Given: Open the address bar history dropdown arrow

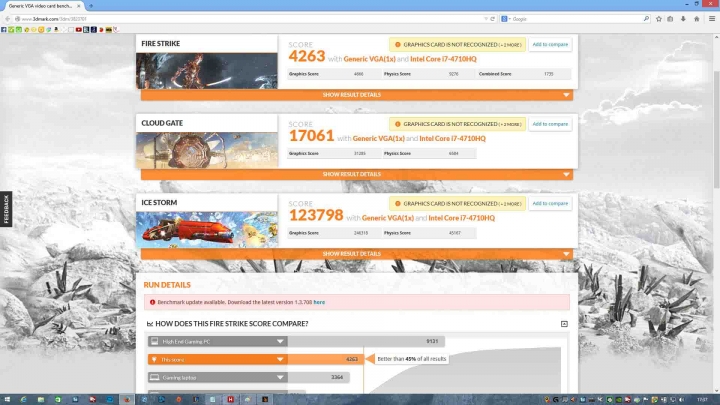Looking at the screenshot, I should pyautogui.click(x=486, y=19).
